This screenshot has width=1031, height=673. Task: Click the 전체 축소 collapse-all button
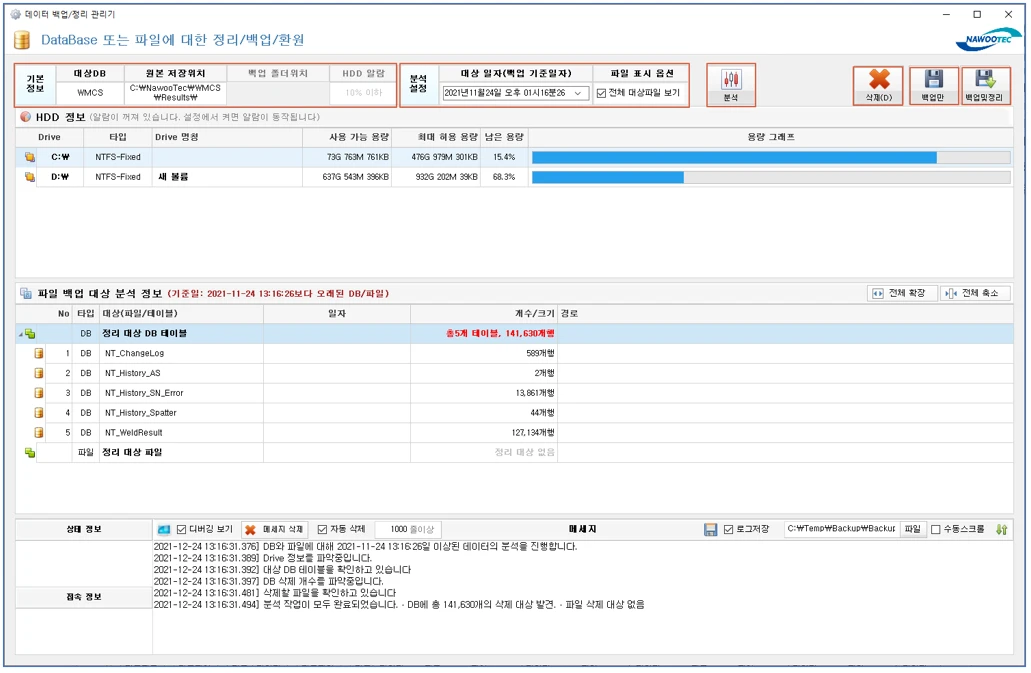[974, 293]
